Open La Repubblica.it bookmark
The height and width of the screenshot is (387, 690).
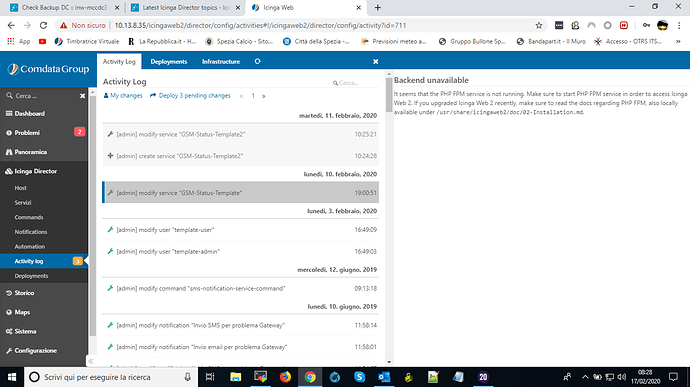[162, 41]
